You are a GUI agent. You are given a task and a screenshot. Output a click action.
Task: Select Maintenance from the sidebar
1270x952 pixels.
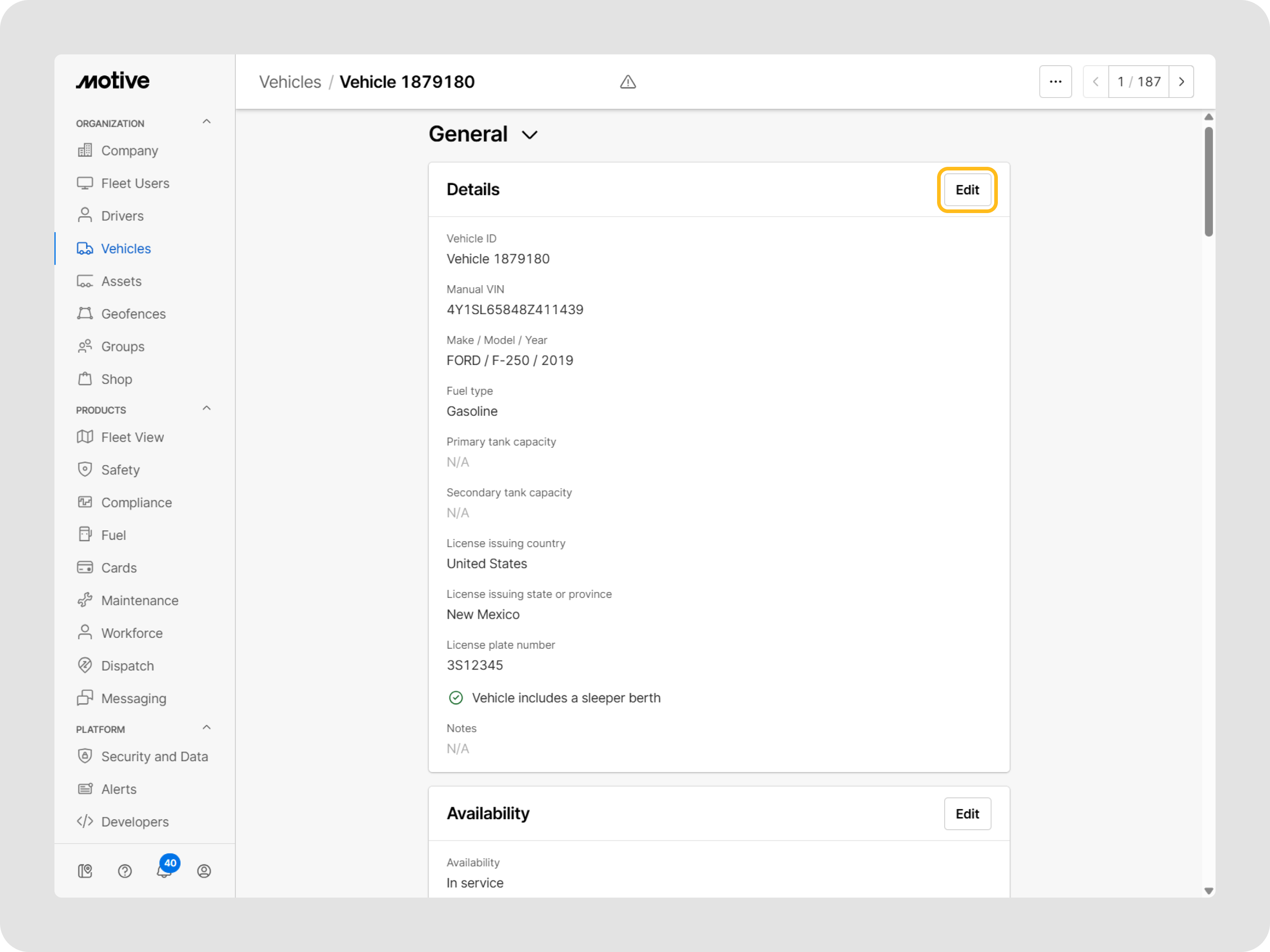tap(140, 600)
